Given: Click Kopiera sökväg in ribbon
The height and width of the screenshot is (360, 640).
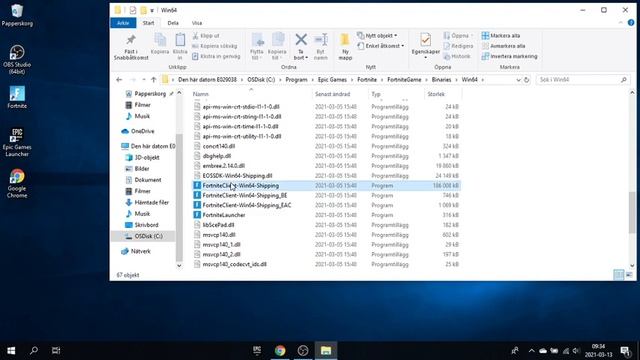Looking at the screenshot, I should click(215, 46).
